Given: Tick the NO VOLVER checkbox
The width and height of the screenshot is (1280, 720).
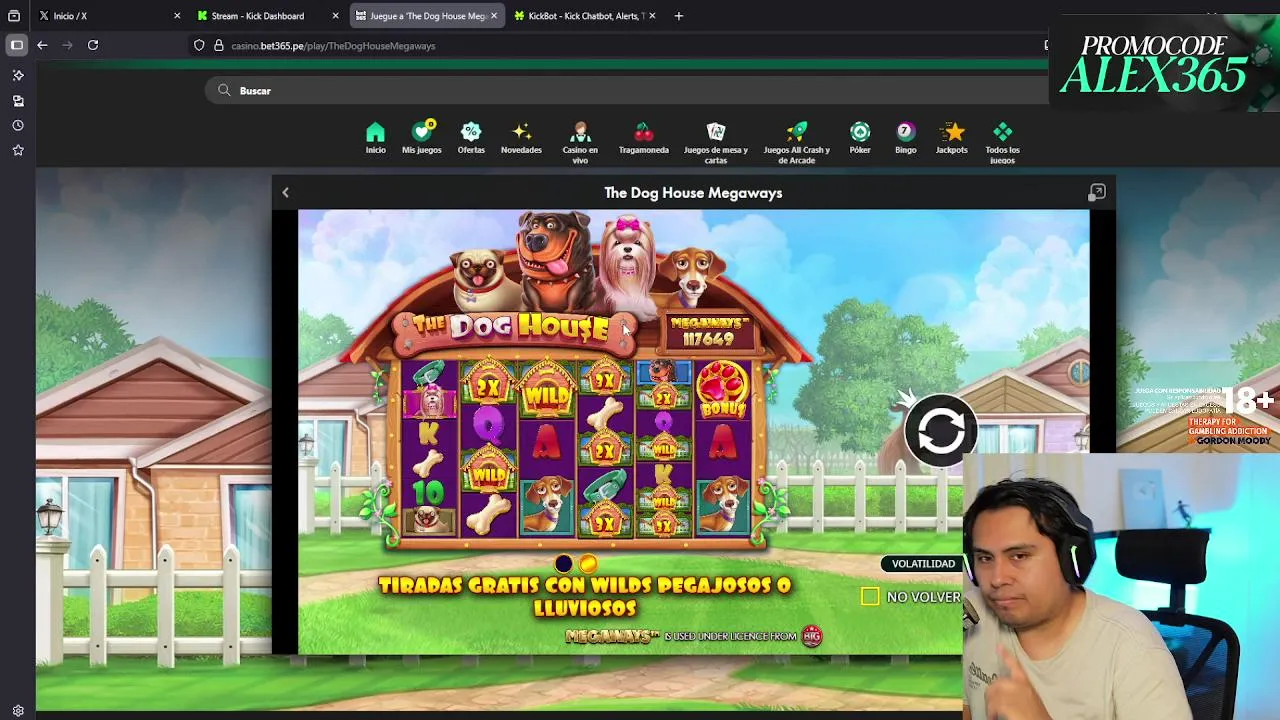Looking at the screenshot, I should 870,596.
